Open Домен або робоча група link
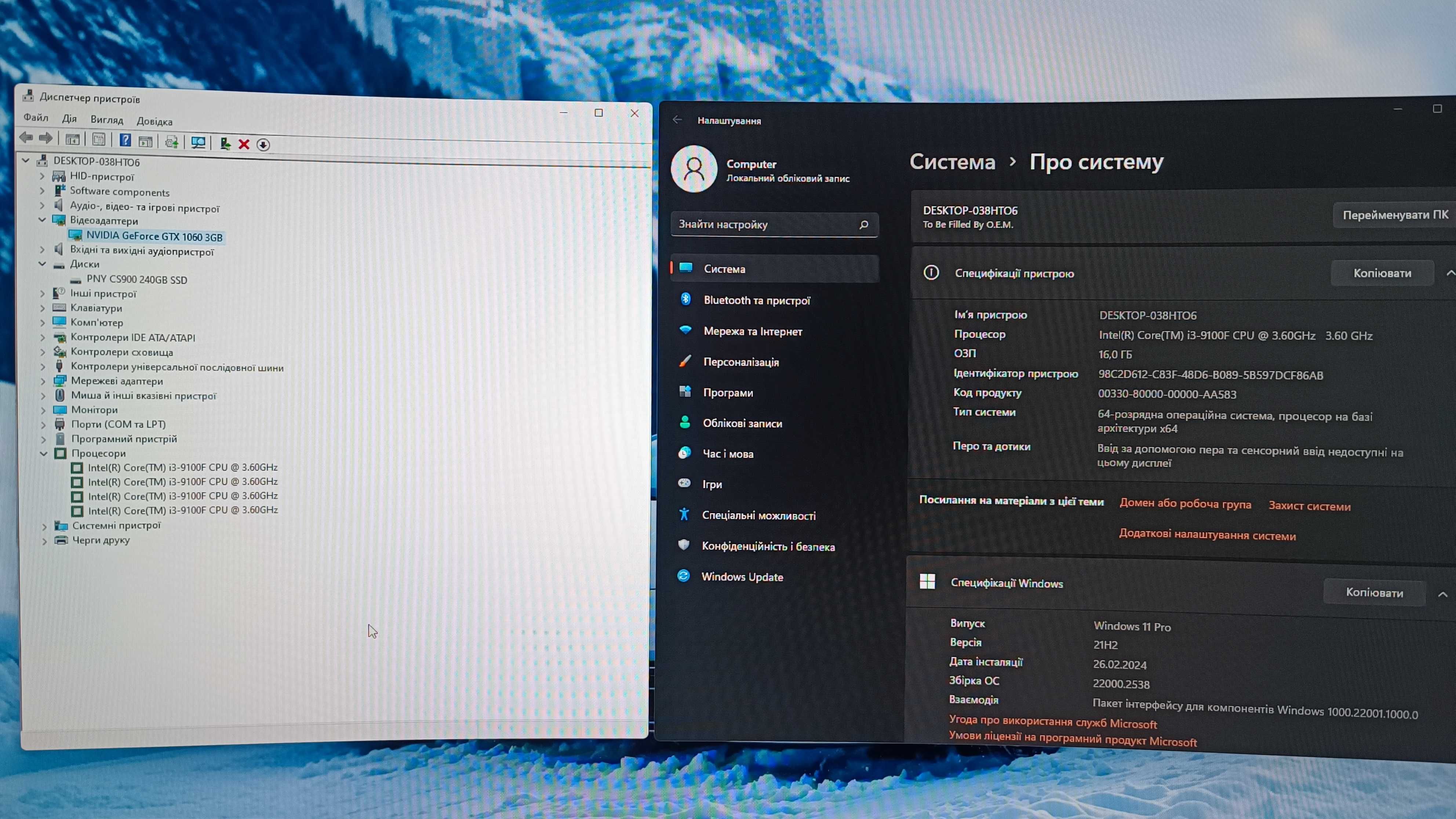 [x=1185, y=503]
